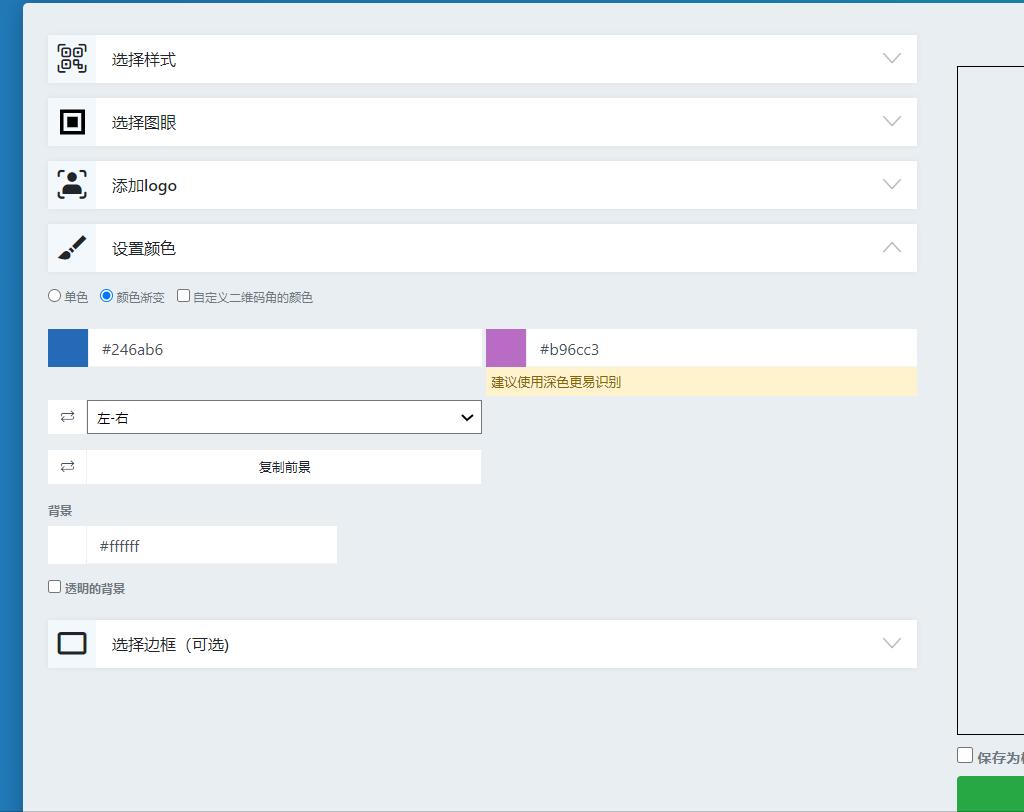Screen dimensions: 1024x812
Task: Collapse the 设置颜色 section
Action: coord(891,247)
